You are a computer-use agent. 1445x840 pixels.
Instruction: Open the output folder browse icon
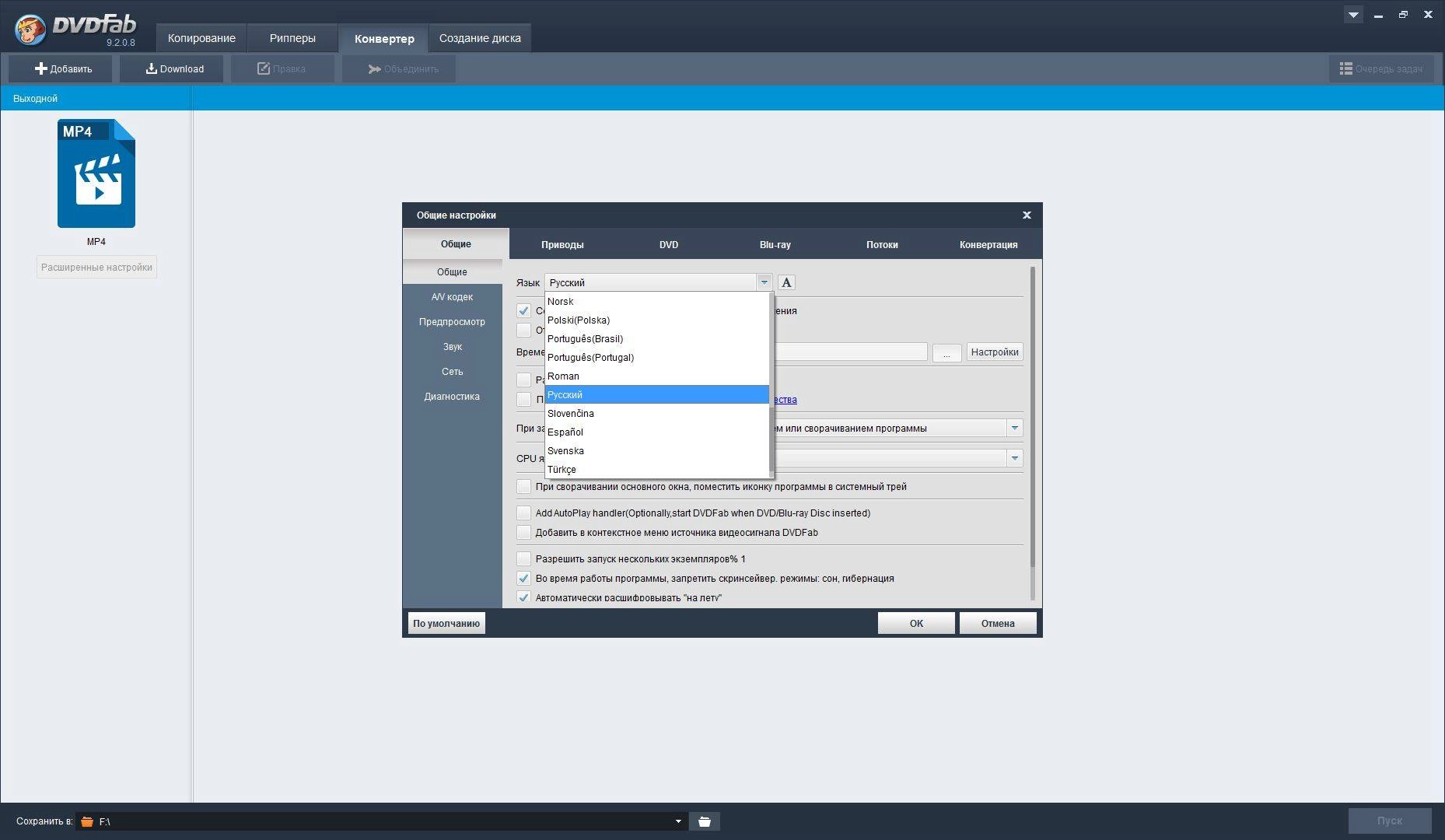(x=705, y=821)
